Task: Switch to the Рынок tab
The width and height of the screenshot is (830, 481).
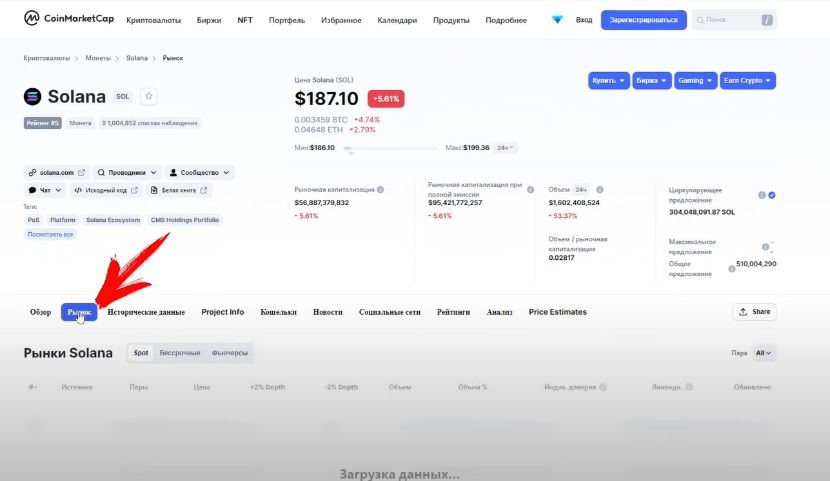Action: (79, 312)
